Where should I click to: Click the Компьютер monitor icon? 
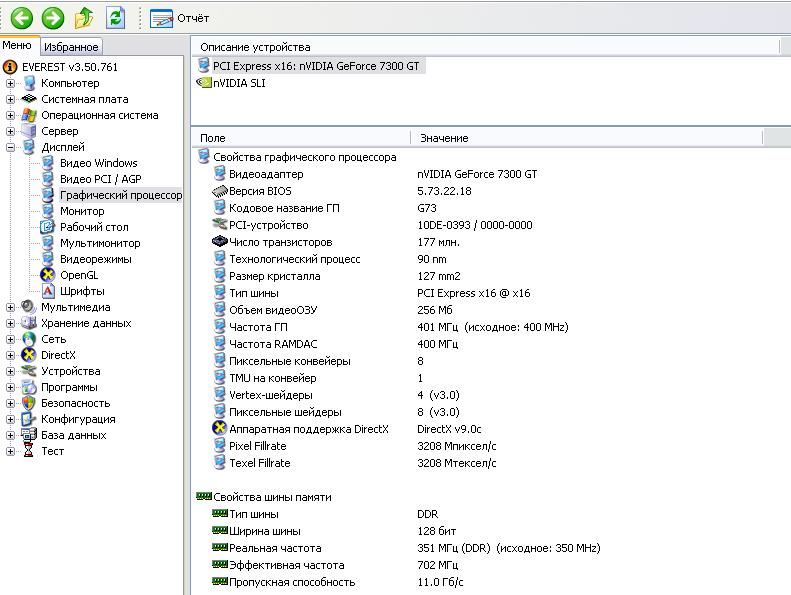coord(29,83)
